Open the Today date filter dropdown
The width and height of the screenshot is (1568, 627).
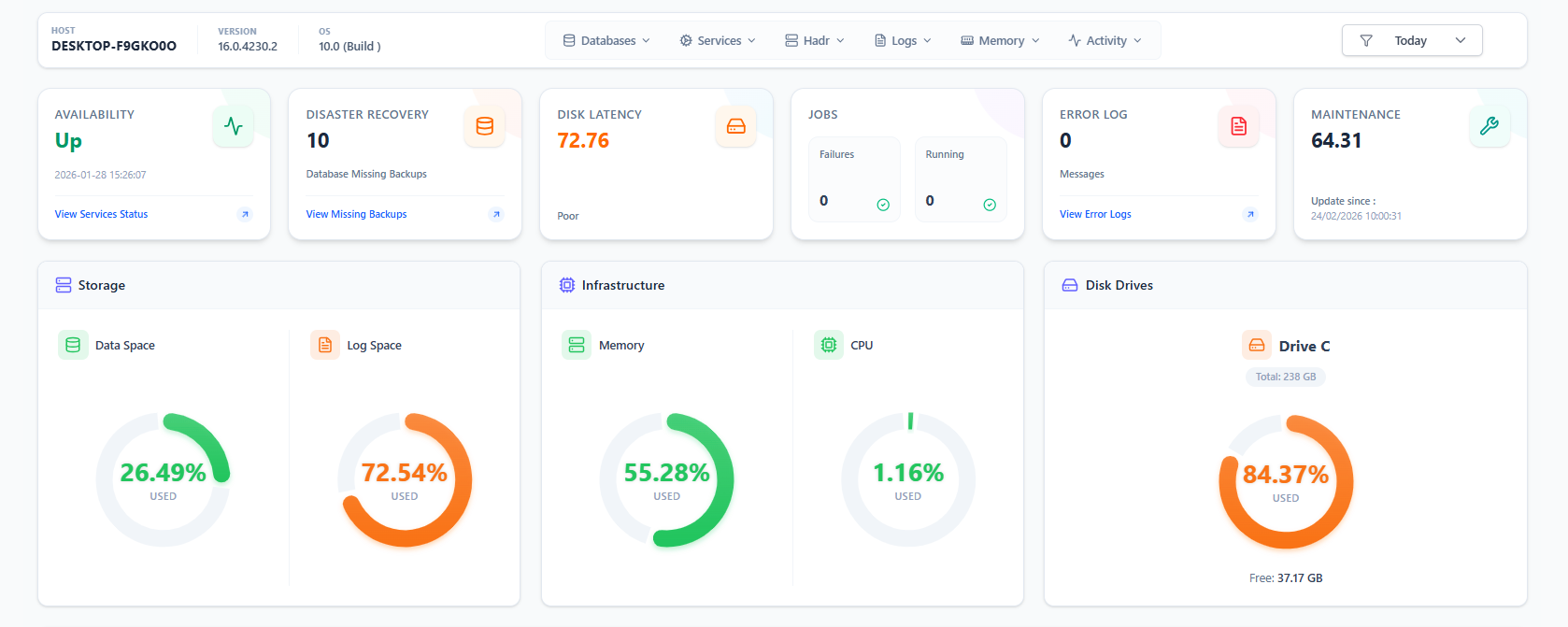tap(1411, 40)
